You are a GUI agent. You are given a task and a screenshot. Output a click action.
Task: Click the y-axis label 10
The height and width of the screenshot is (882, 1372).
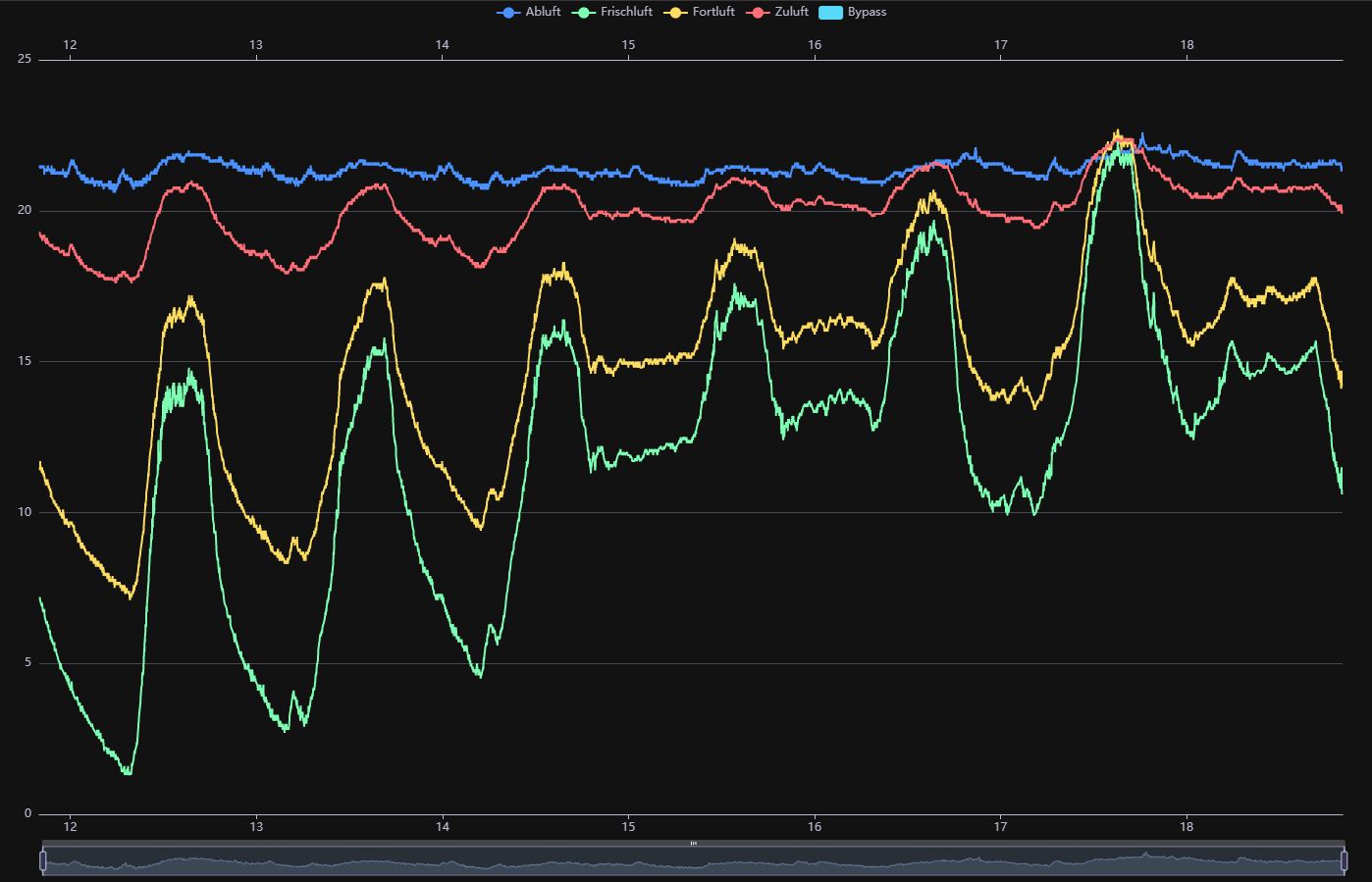click(x=25, y=512)
